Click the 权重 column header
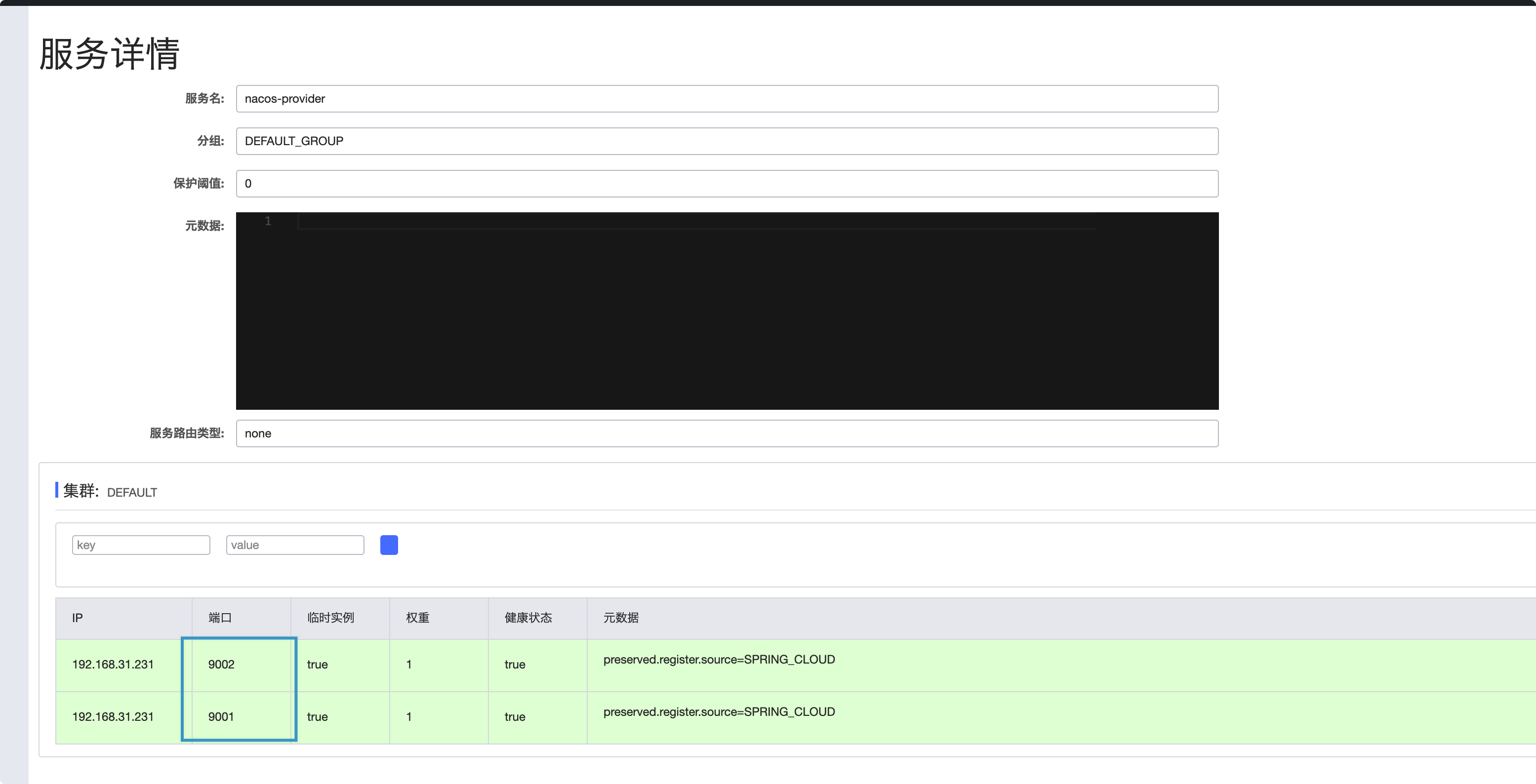Viewport: 1536px width, 784px height. 417,618
